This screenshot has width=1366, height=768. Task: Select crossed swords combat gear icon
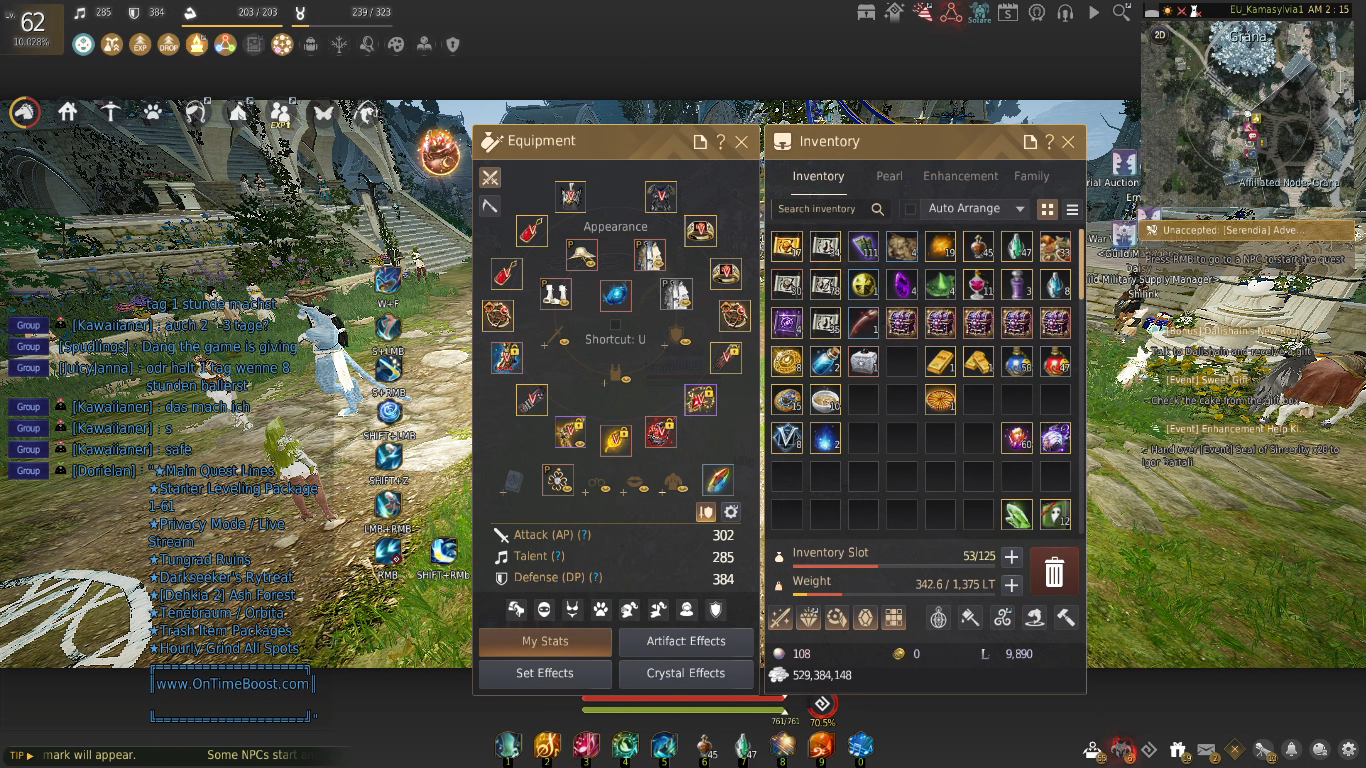[490, 178]
